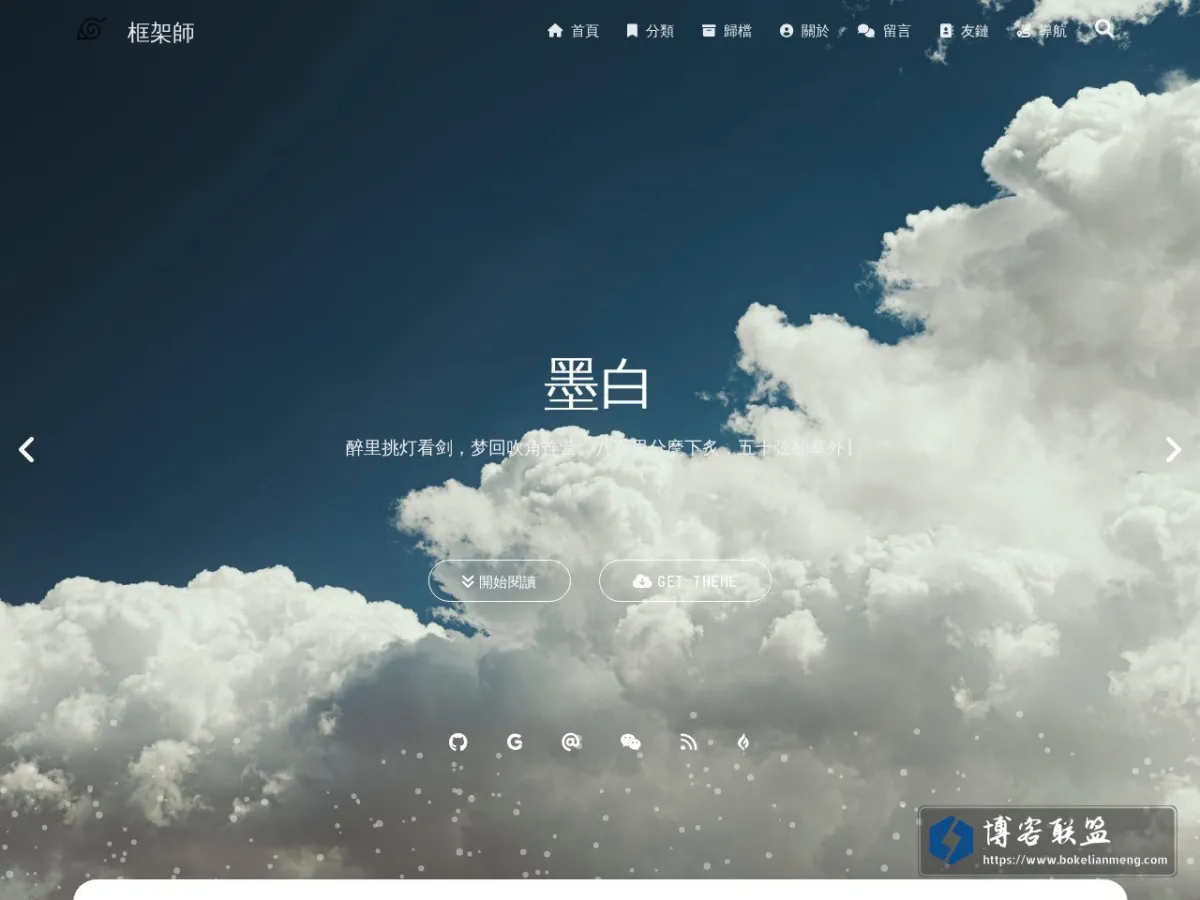
Task: Open the 友鏈 friend links menu item
Action: click(x=963, y=31)
